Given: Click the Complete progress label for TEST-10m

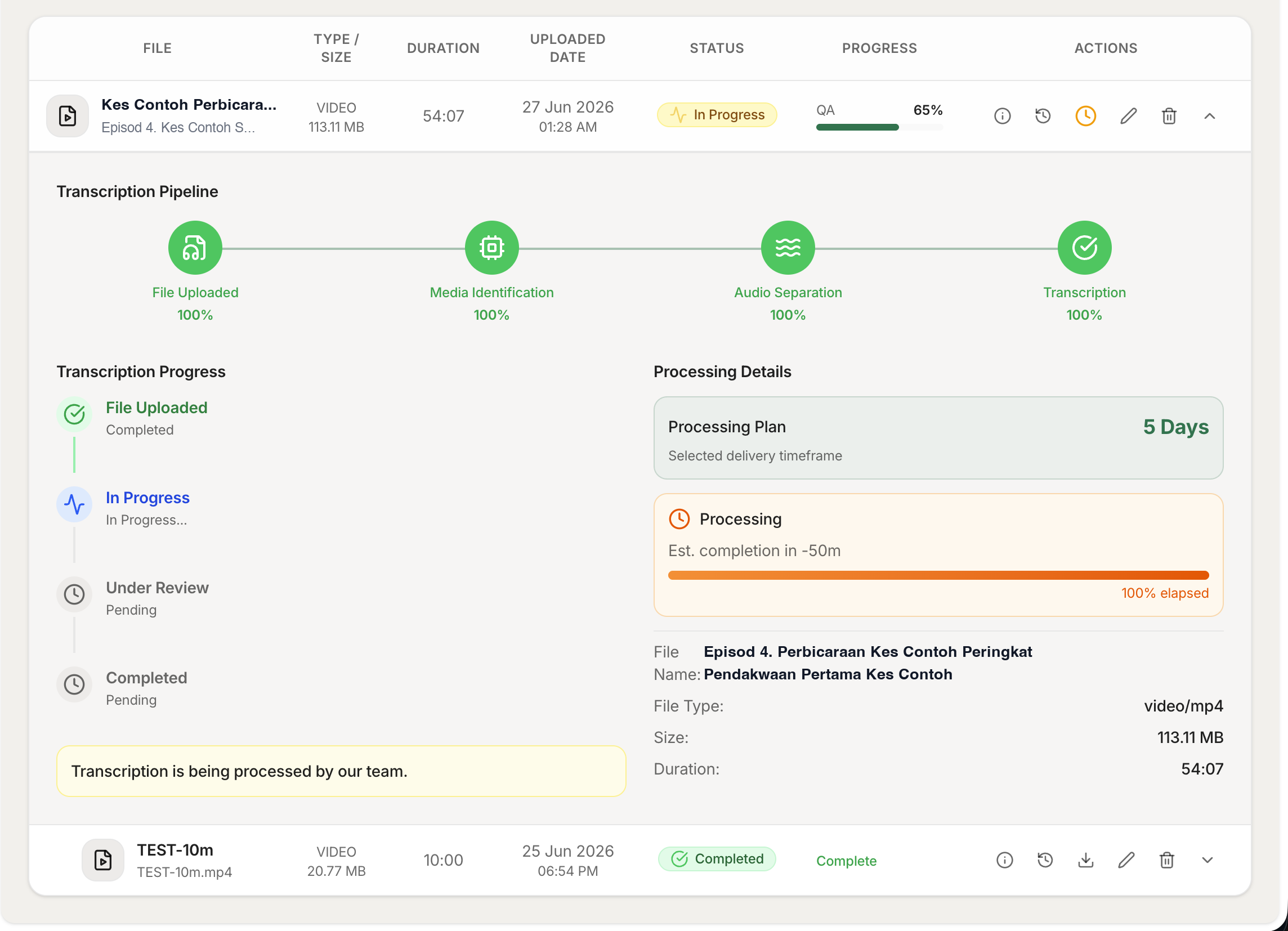Looking at the screenshot, I should (x=846, y=861).
